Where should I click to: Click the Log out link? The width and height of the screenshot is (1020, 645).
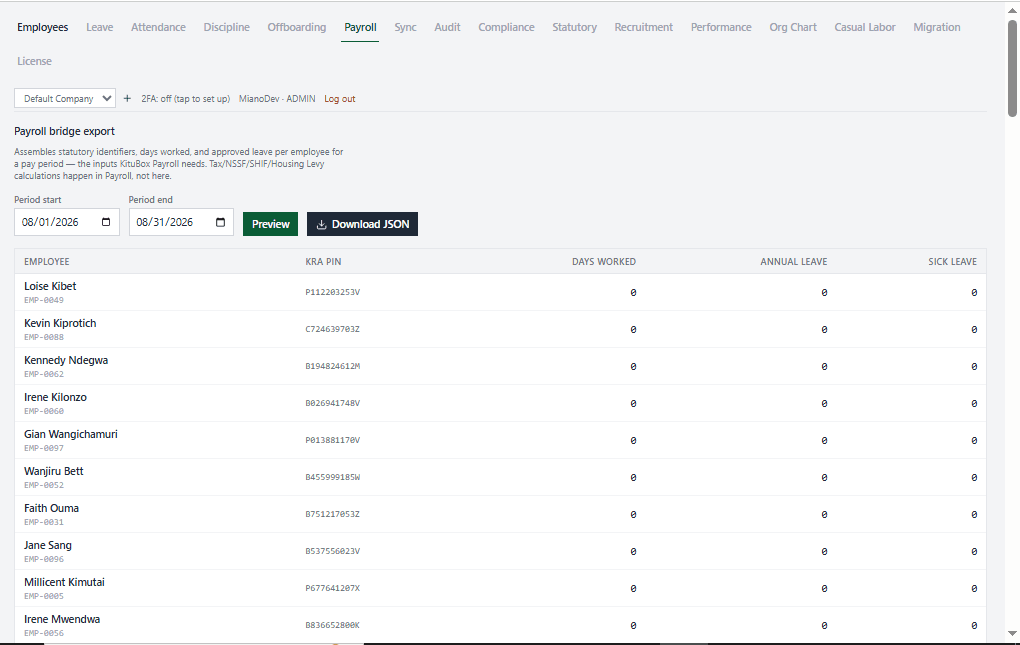pyautogui.click(x=340, y=99)
